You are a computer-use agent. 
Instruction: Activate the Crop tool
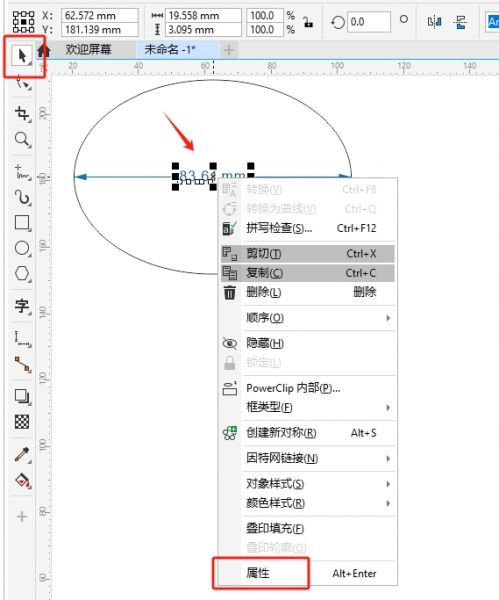(22, 114)
